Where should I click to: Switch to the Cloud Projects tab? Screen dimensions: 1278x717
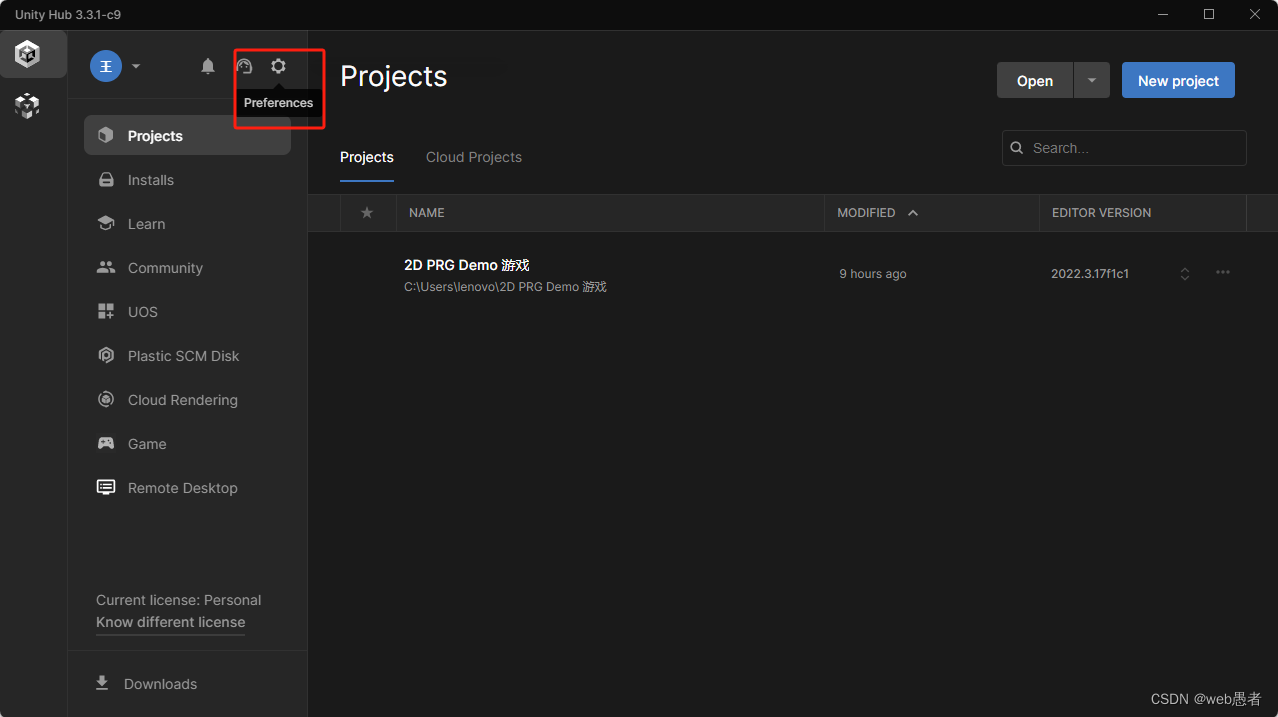coord(473,157)
